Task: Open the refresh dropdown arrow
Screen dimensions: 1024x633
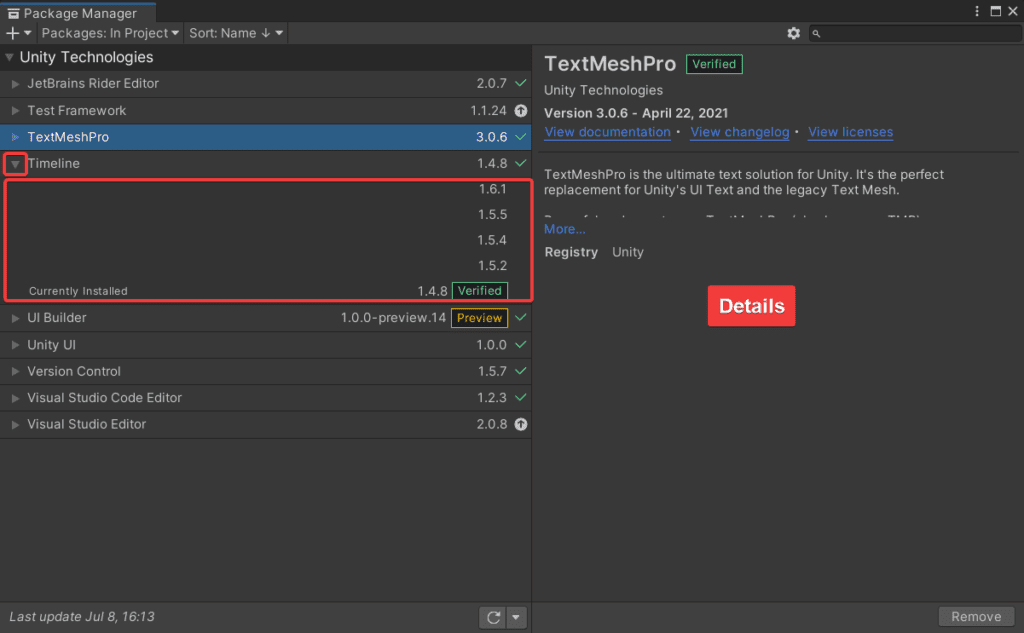Action: tap(516, 617)
